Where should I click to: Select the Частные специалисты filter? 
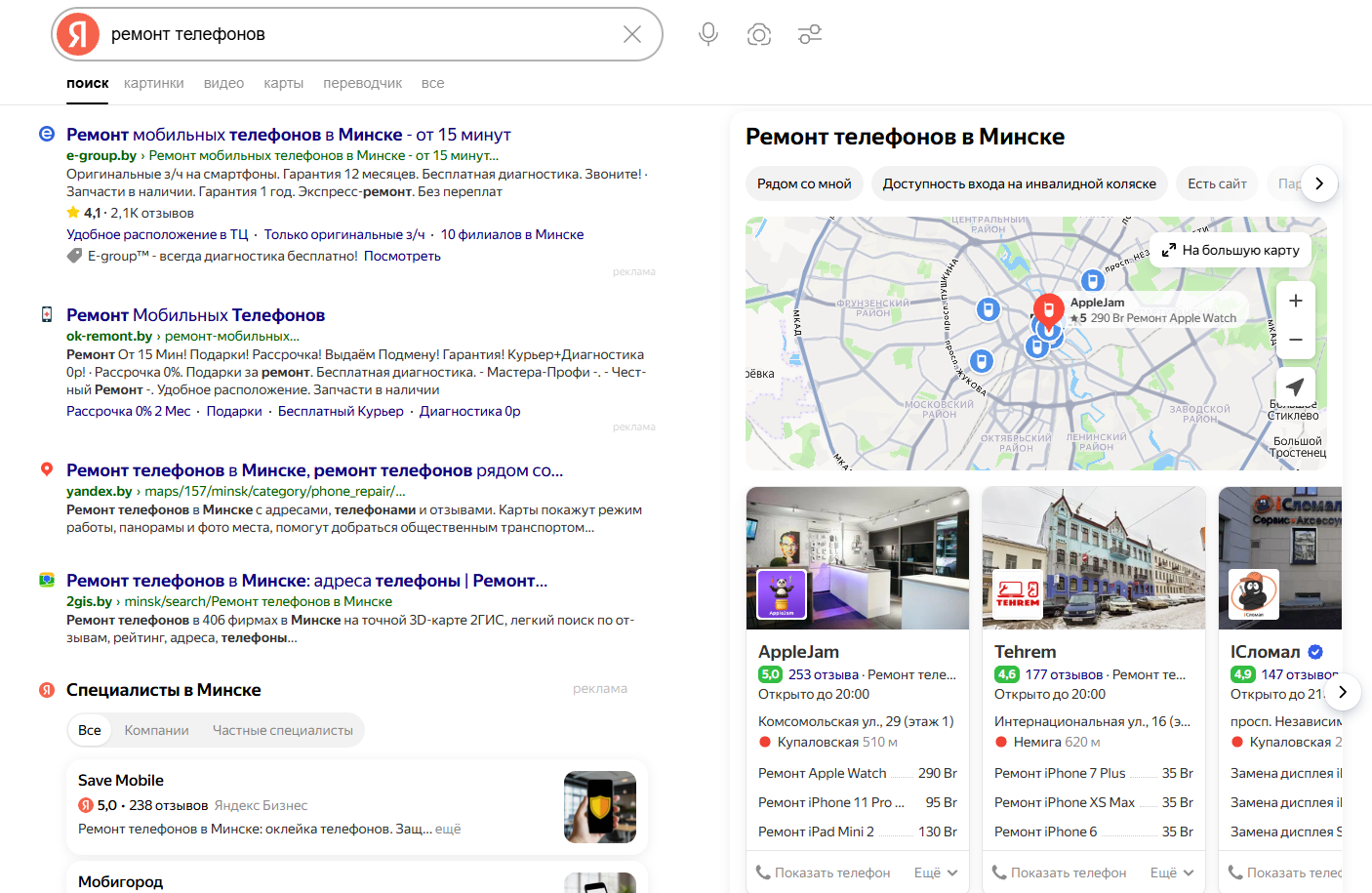(283, 730)
